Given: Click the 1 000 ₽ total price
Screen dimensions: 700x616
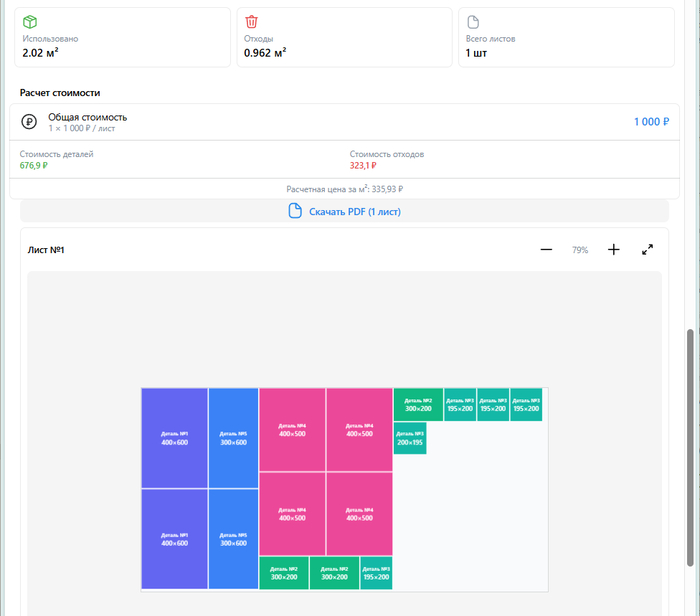Looking at the screenshot, I should pyautogui.click(x=651, y=121).
